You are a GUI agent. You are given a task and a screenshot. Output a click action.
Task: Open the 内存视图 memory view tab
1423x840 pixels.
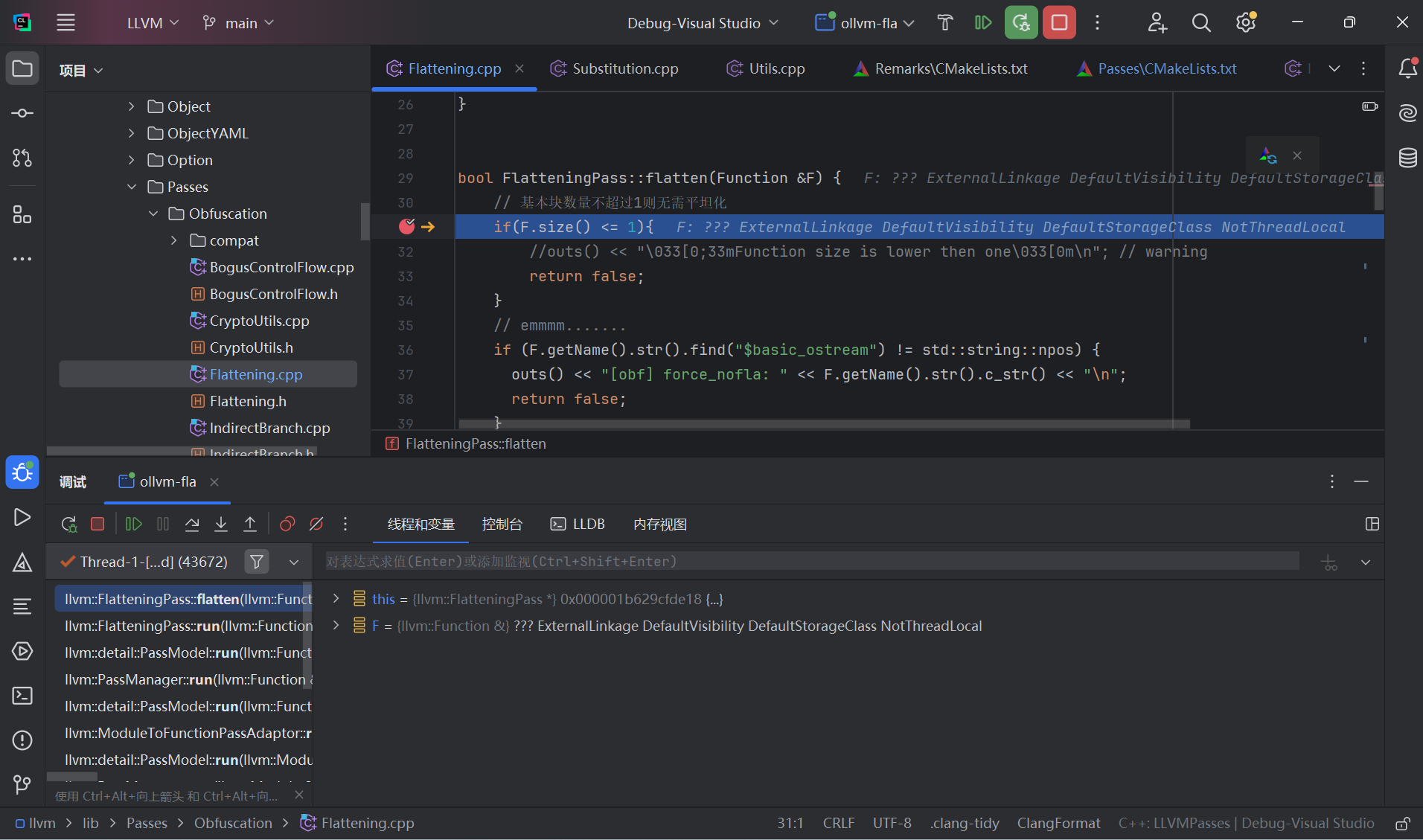(x=660, y=524)
